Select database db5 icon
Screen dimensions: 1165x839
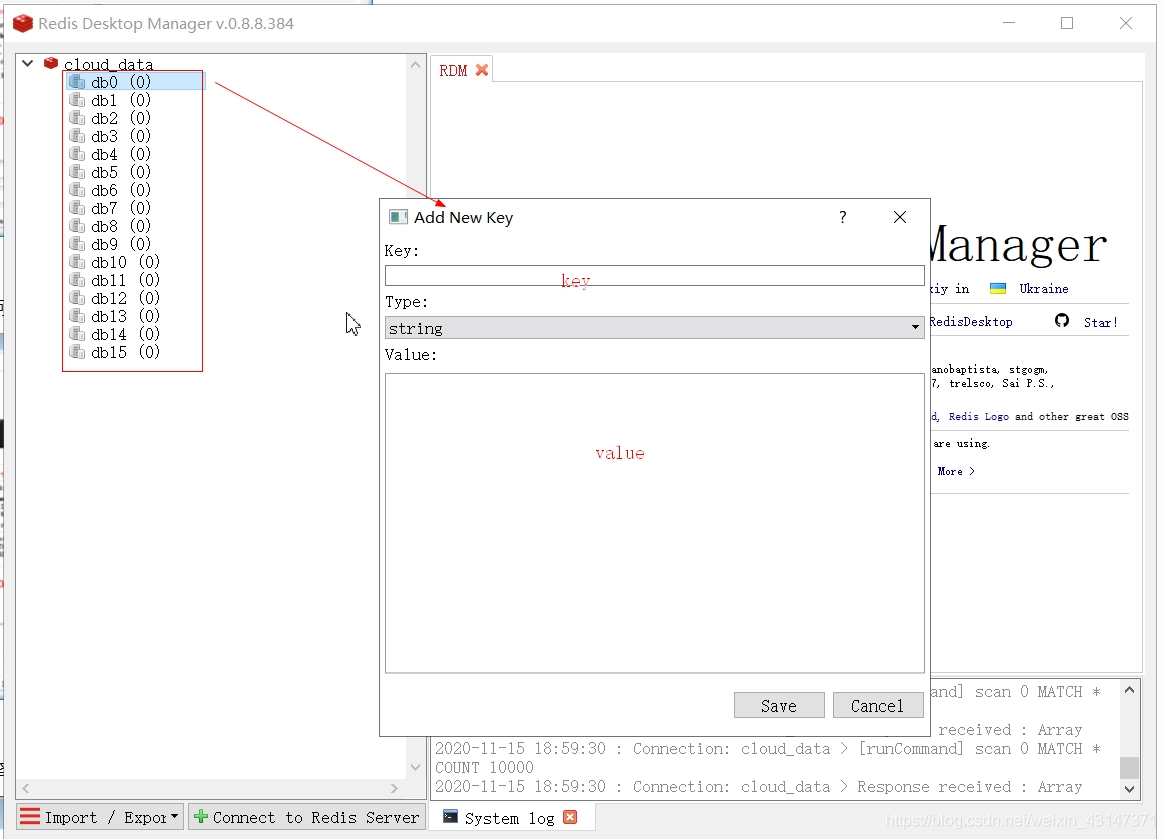pyautogui.click(x=77, y=171)
